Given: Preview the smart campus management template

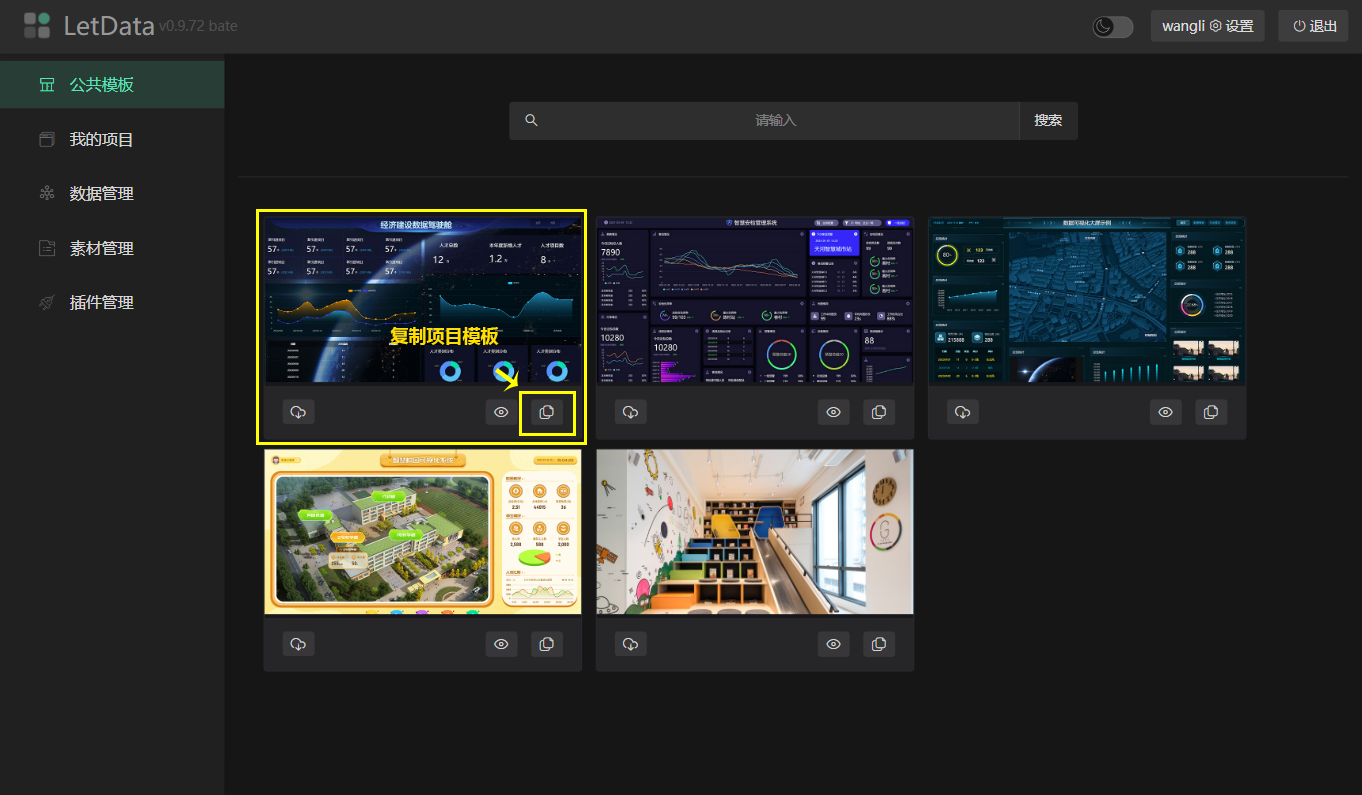Looking at the screenshot, I should (833, 412).
